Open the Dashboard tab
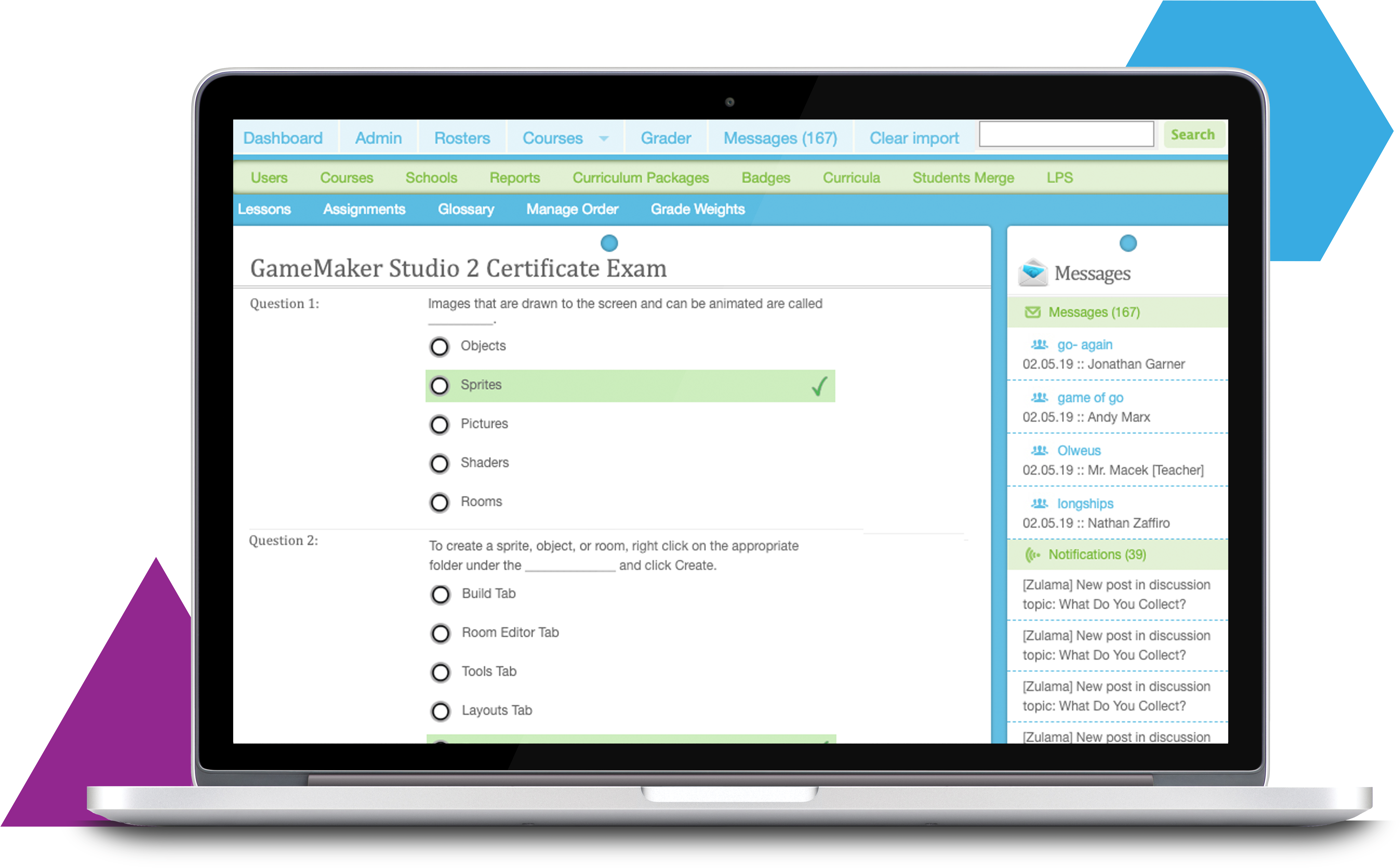The height and width of the screenshot is (868, 1400). [x=283, y=138]
